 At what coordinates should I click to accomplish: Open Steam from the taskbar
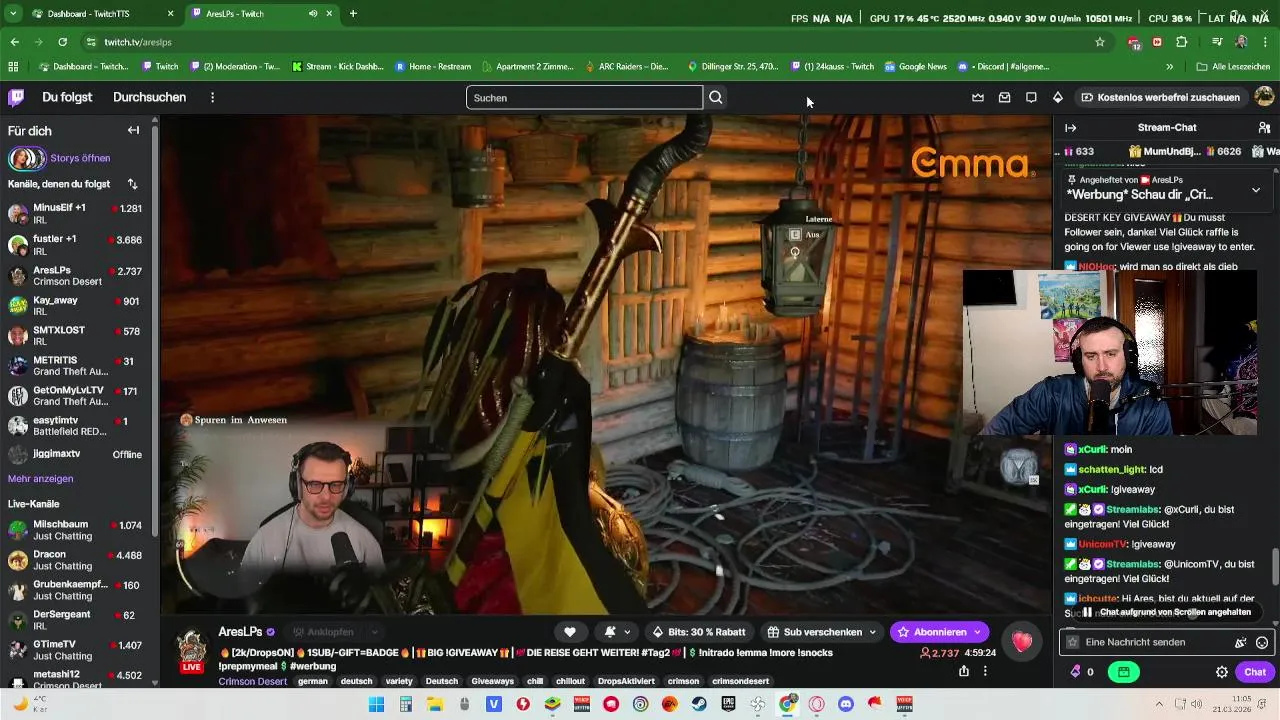click(x=699, y=704)
